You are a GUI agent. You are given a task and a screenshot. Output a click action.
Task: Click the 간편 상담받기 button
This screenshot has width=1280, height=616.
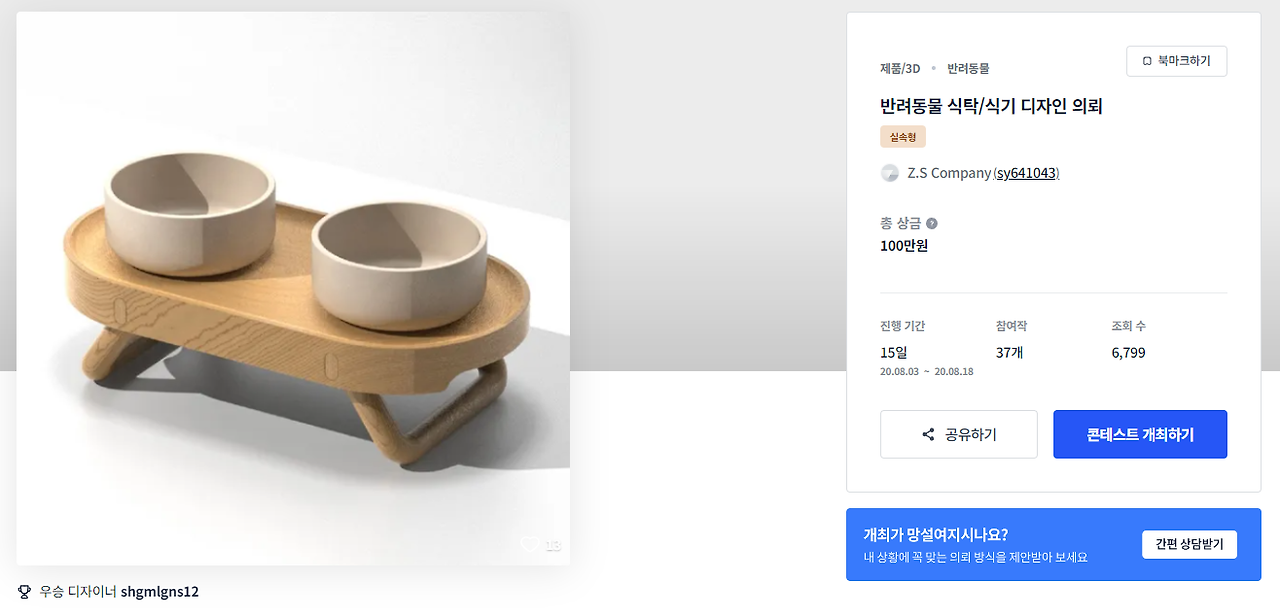click(1189, 544)
